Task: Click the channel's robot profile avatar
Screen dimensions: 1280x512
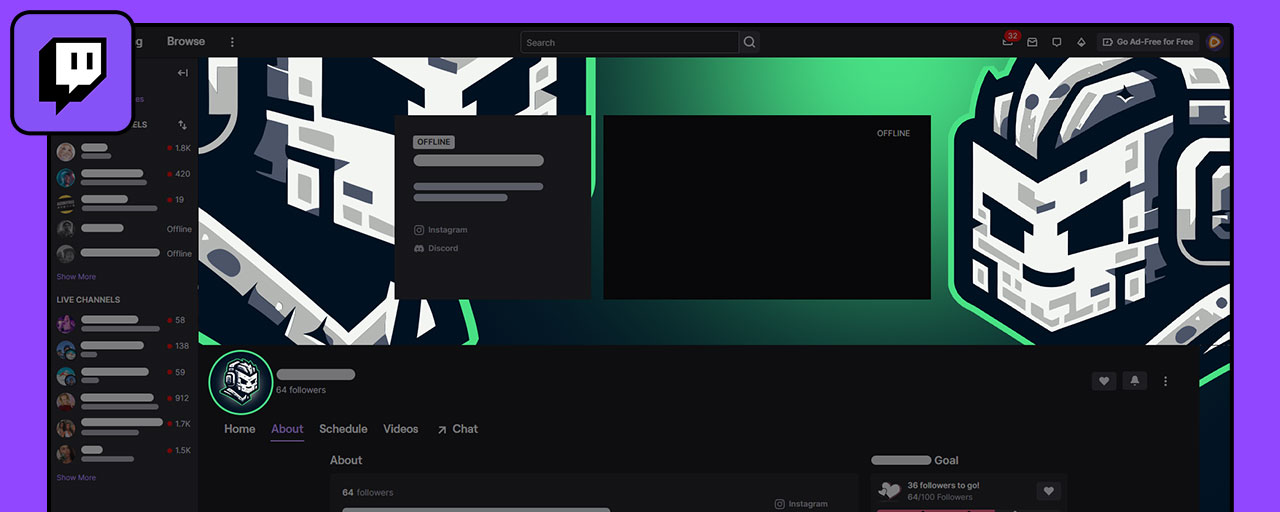Action: 240,382
